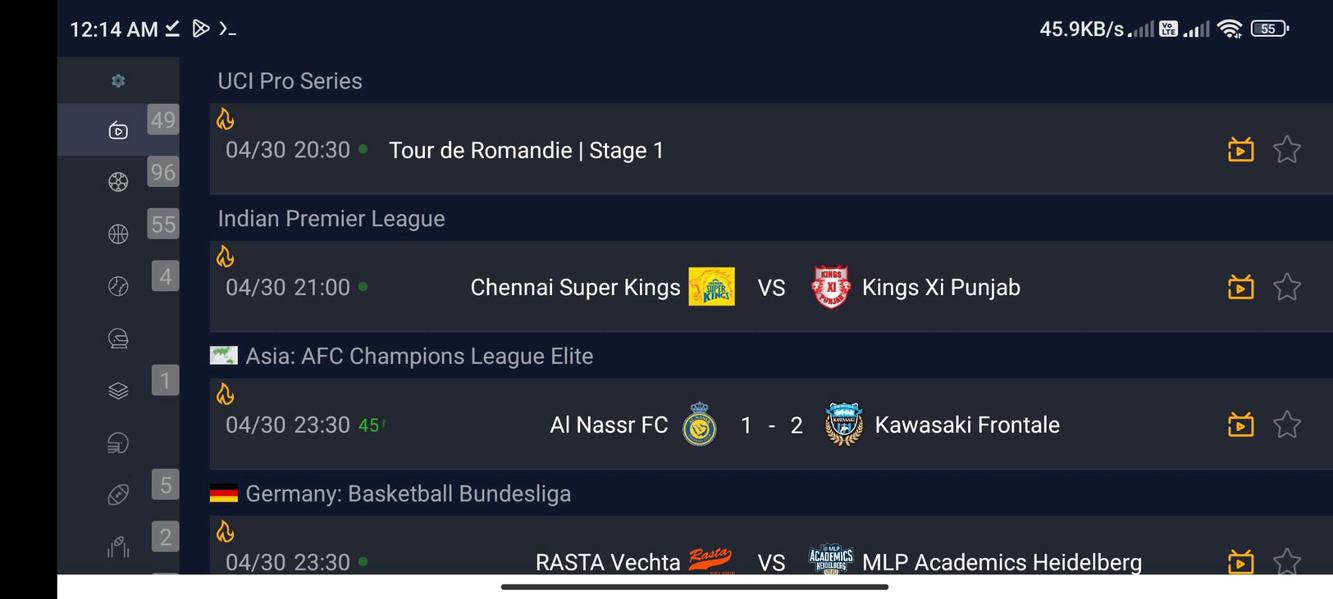Favorite the Tour de Romandie stage
Image resolution: width=1333 pixels, height=599 pixels.
[1287, 148]
